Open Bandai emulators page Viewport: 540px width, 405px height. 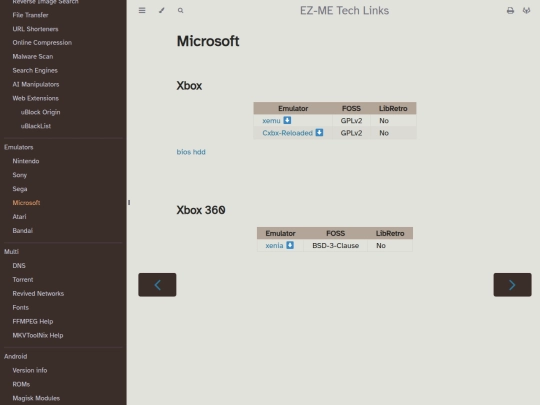coord(23,231)
